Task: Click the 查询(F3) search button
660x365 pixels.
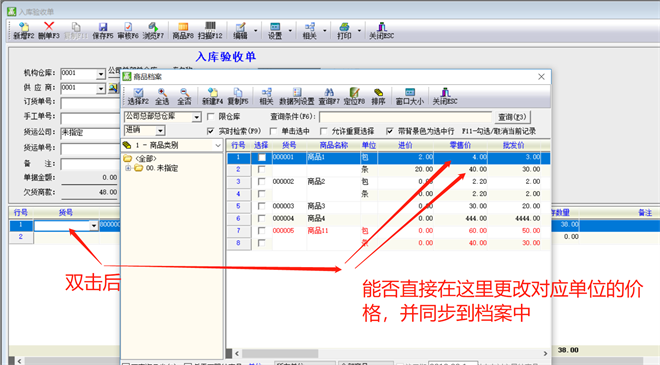Action: pyautogui.click(x=512, y=117)
